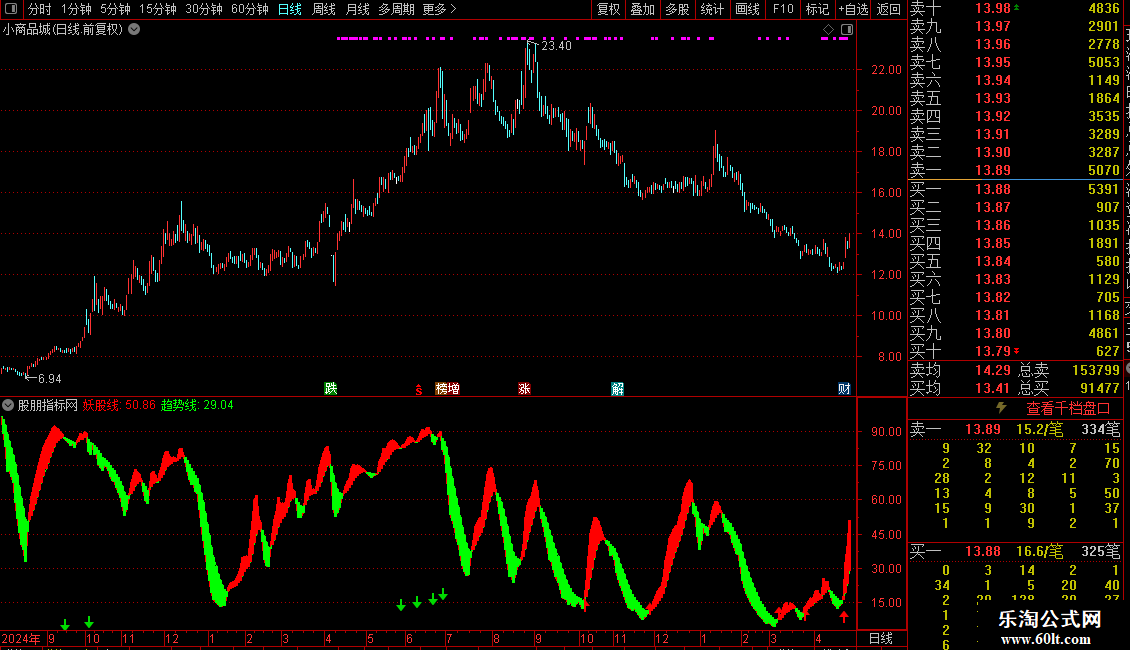Add stock via +自选 button

tap(853, 9)
